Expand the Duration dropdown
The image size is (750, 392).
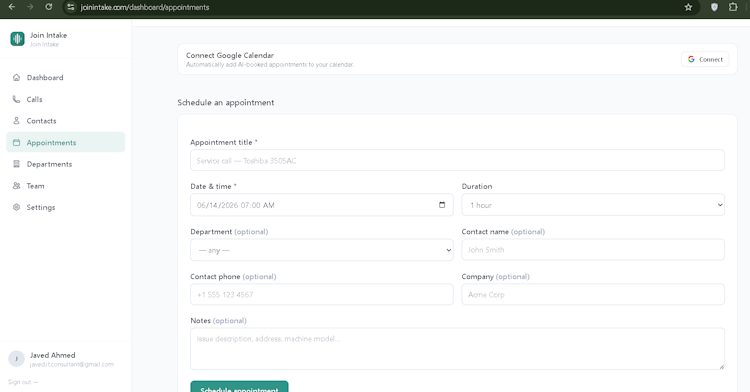(x=593, y=205)
